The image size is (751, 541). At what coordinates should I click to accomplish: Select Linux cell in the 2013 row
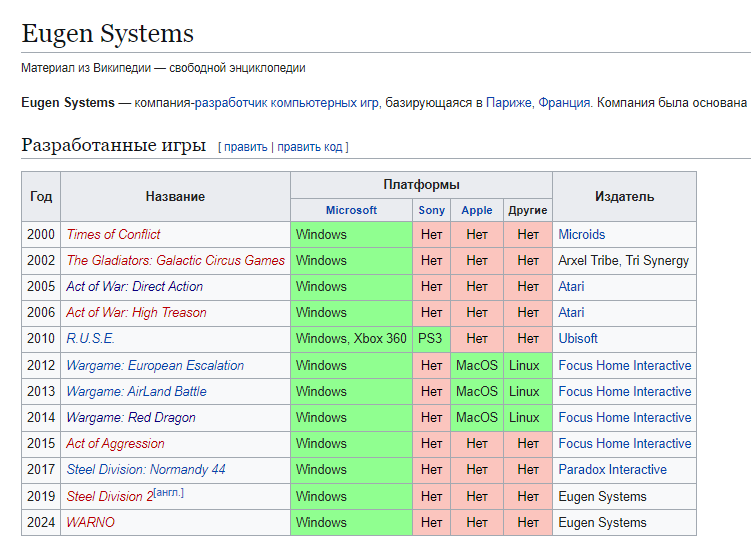[x=528, y=391]
